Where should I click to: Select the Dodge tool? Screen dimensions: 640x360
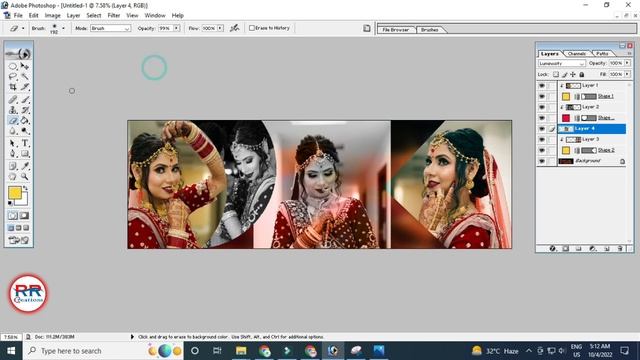click(24, 131)
